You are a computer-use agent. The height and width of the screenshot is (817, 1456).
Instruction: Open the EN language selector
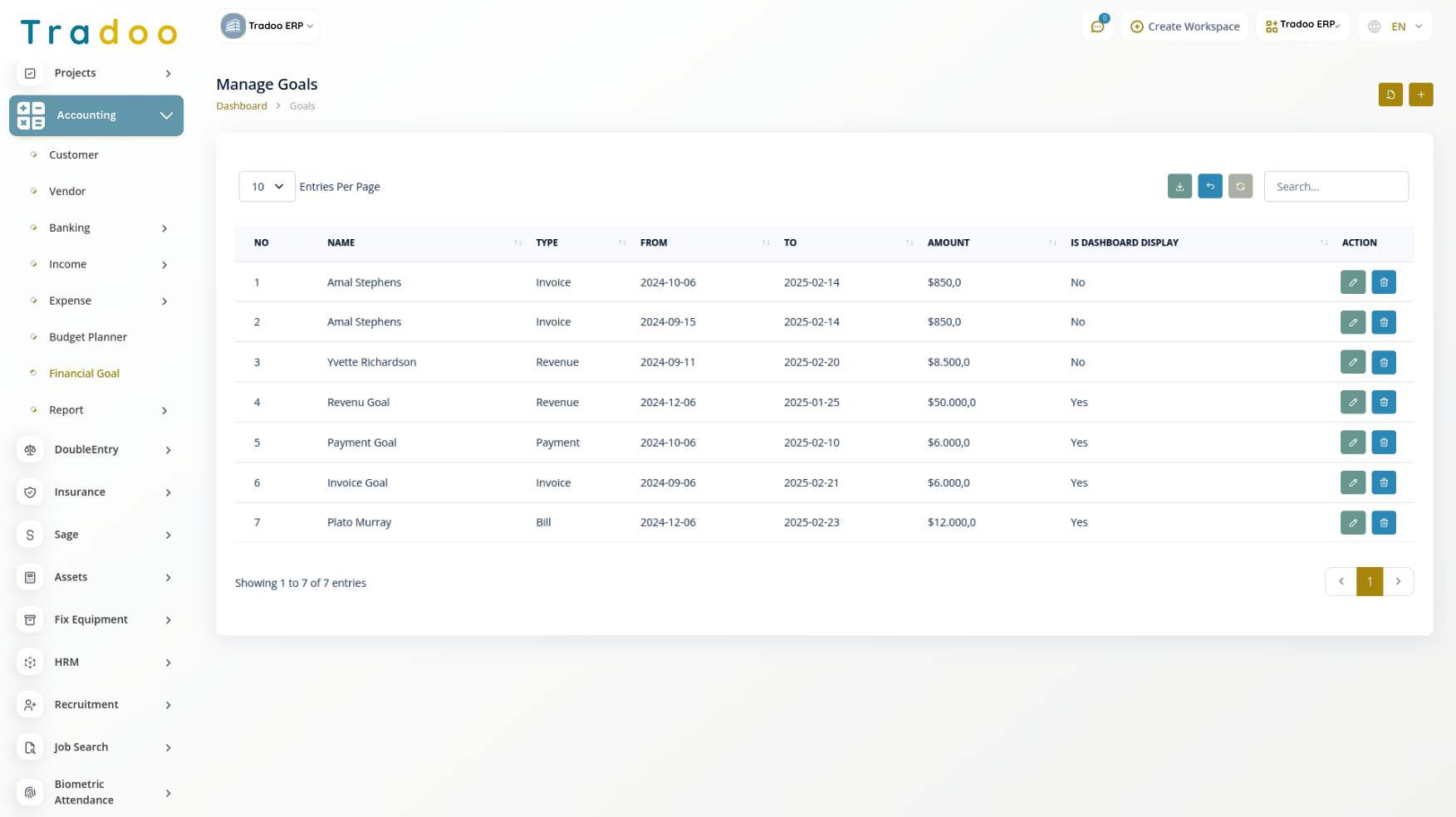[1395, 27]
